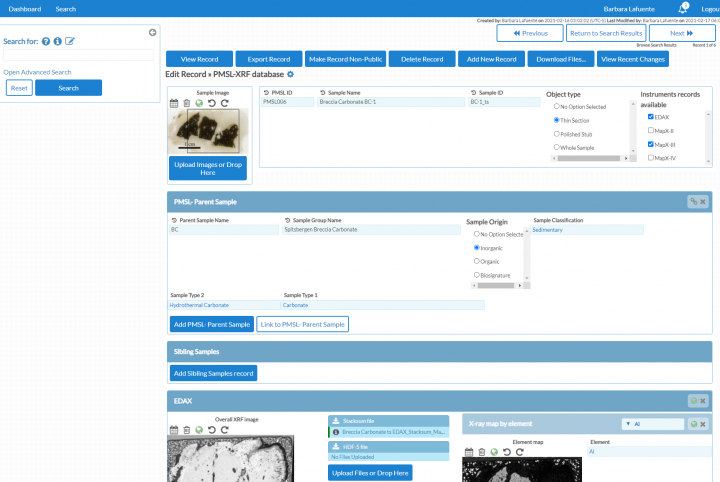Screen dimensions: 720x482
Task: Open settings gear beside PMSL-XRF database title
Action: click(290, 74)
